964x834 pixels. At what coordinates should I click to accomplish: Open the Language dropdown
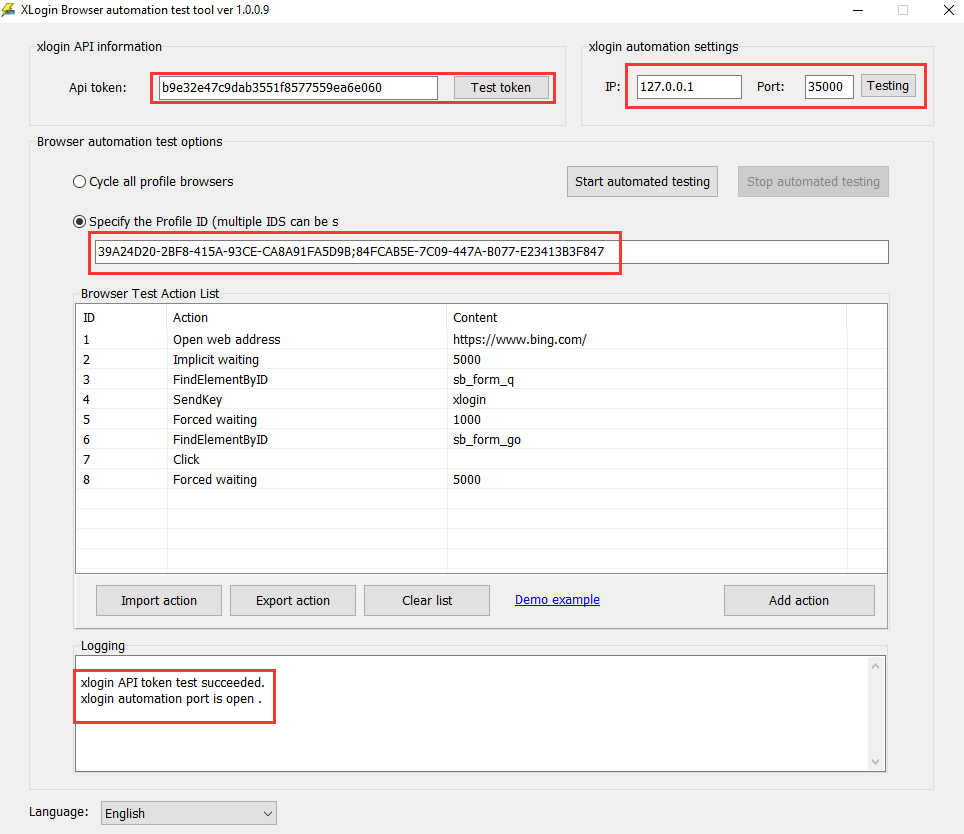pyautogui.click(x=189, y=813)
